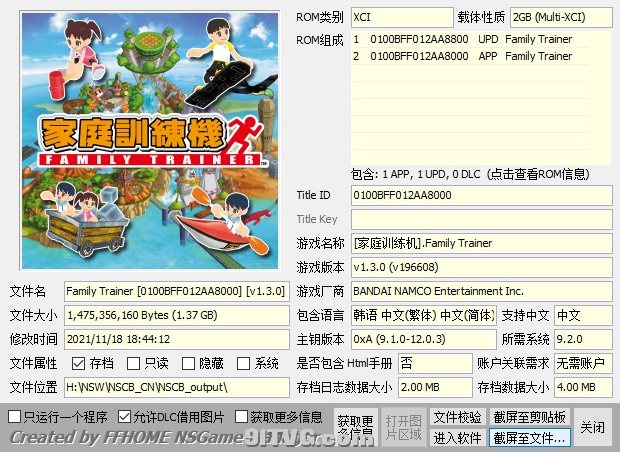The width and height of the screenshot is (620, 452).
Task: Click the 文件名 field
Action: pos(177,291)
